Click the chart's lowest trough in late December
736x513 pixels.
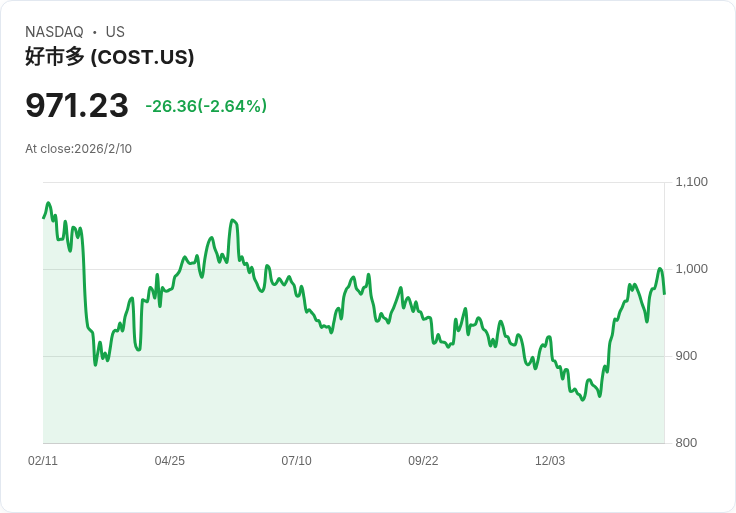(x=583, y=400)
